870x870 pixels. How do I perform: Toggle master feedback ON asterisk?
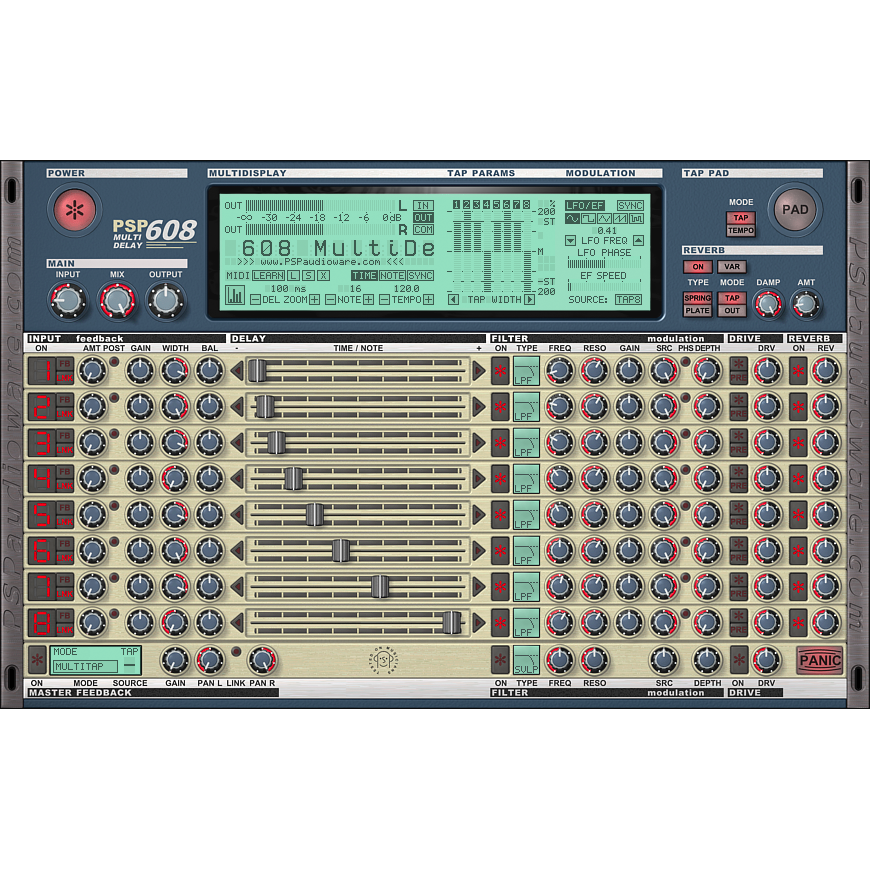pos(37,660)
